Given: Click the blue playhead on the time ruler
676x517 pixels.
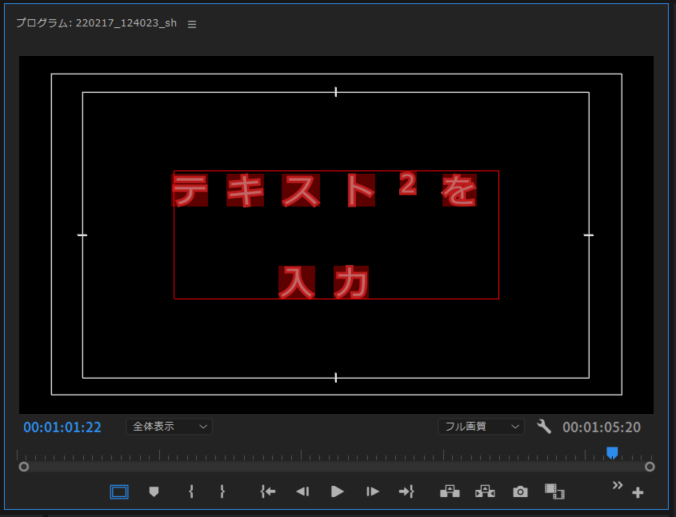Looking at the screenshot, I should coord(612,453).
